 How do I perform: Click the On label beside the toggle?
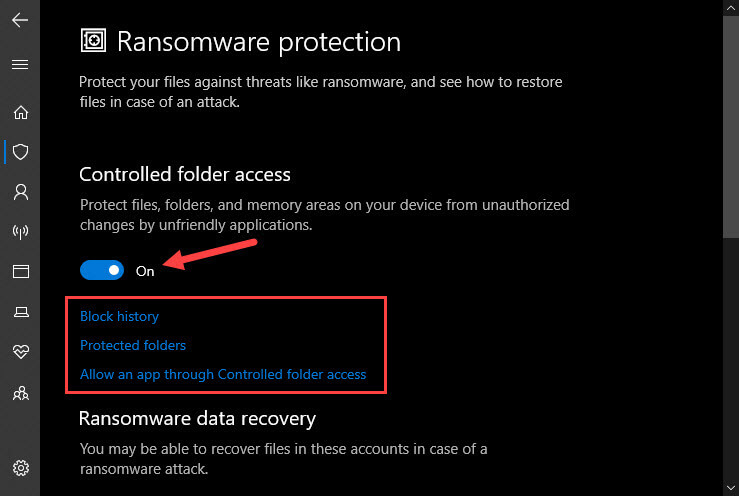tap(145, 271)
